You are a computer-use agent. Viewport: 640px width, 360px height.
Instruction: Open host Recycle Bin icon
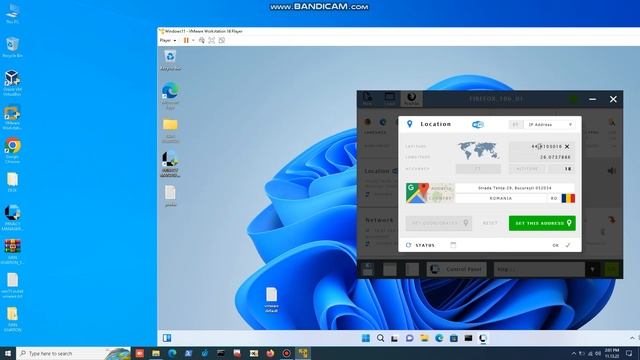12,47
